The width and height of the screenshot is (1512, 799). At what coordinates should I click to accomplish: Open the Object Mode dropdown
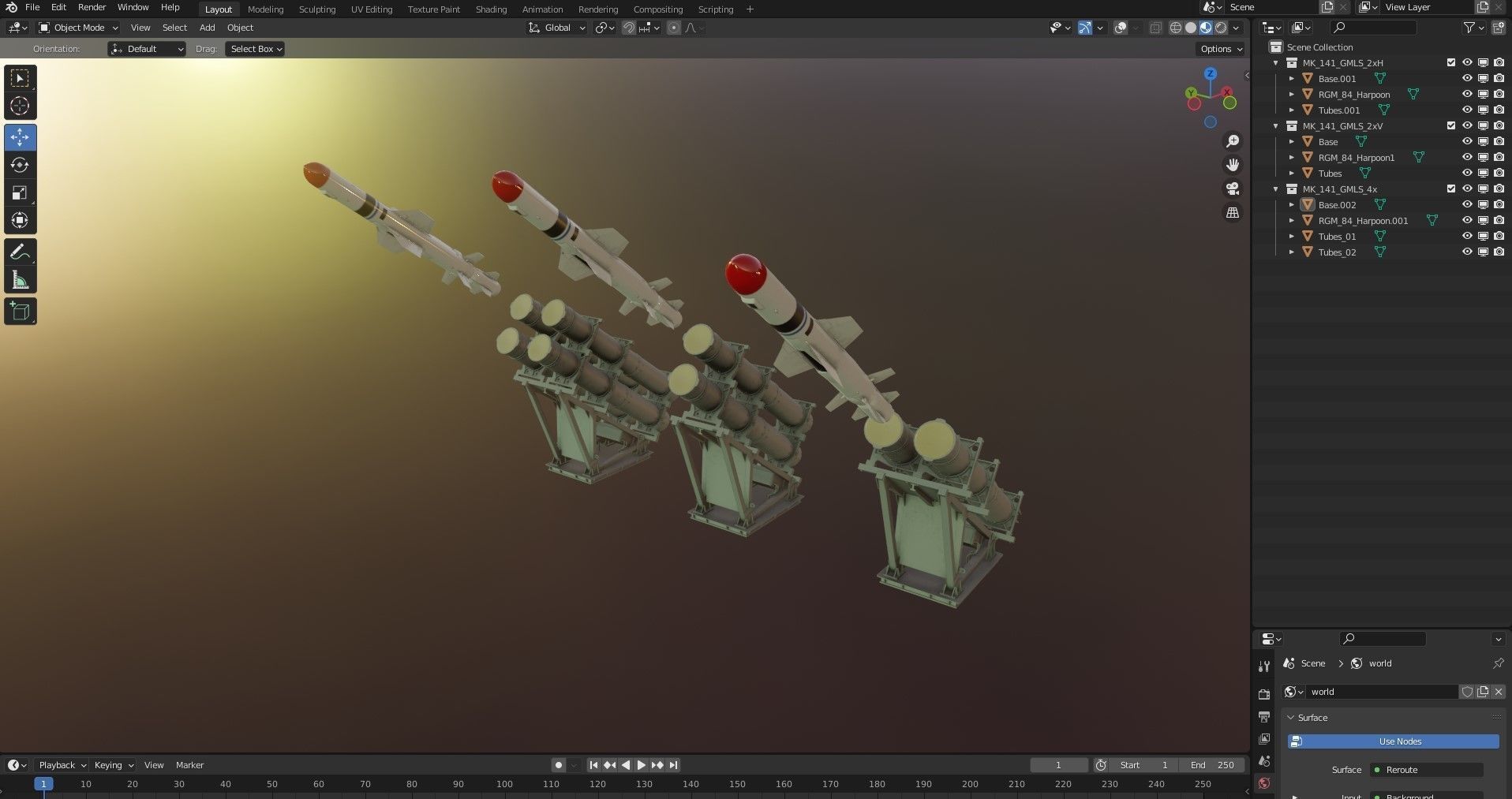pyautogui.click(x=78, y=28)
